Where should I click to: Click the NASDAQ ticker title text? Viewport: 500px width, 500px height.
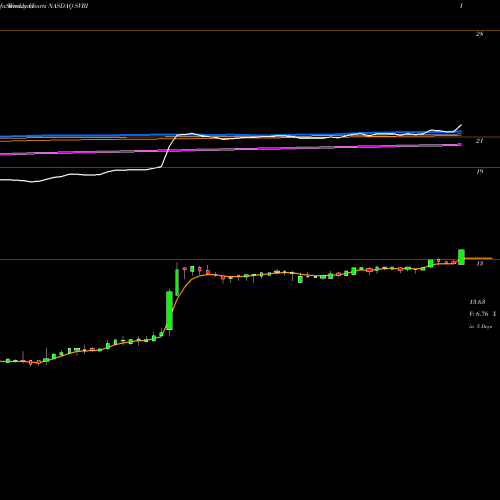coord(68,6)
